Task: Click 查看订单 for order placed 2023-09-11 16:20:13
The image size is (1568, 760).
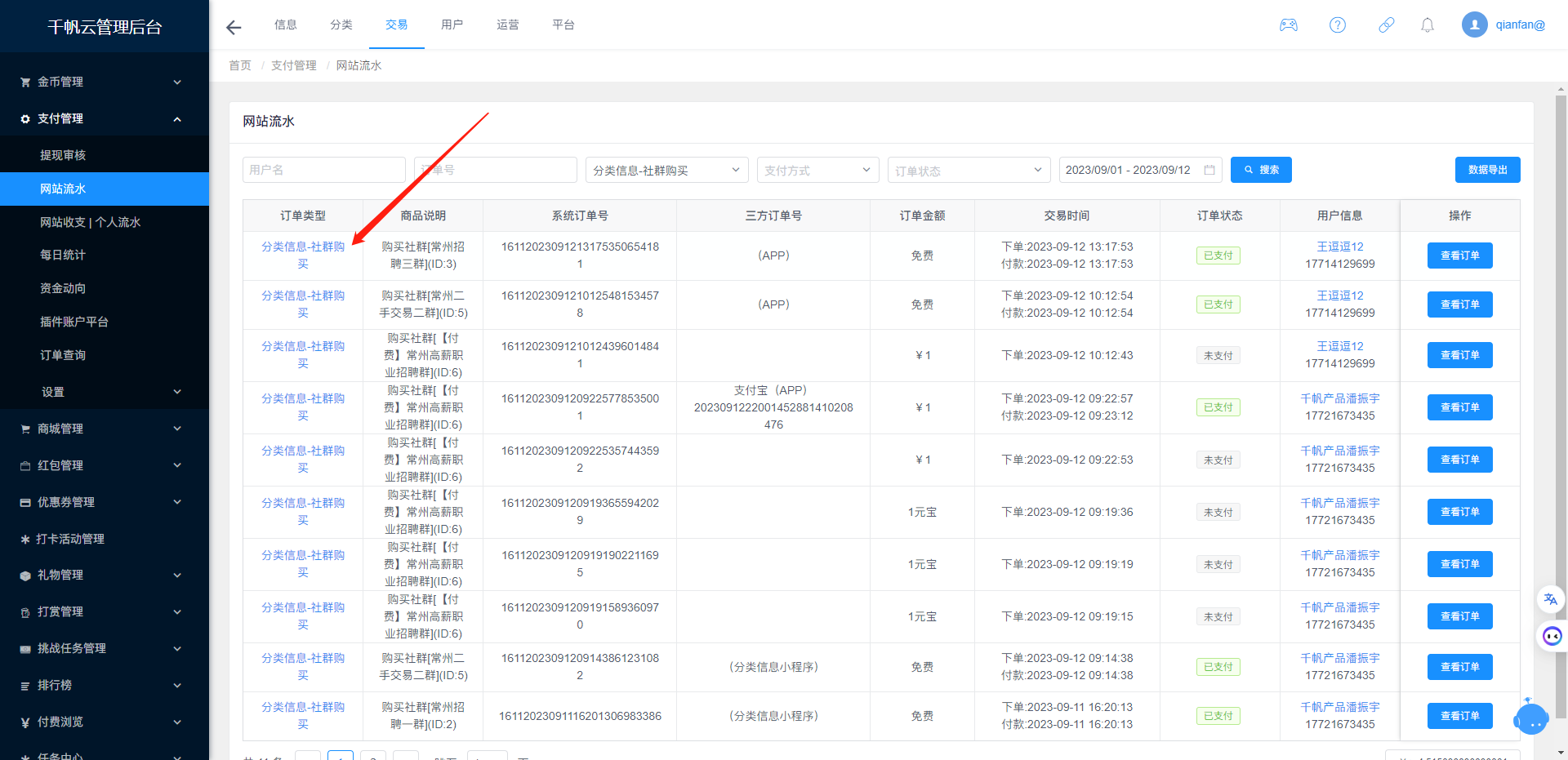Action: click(x=1459, y=716)
